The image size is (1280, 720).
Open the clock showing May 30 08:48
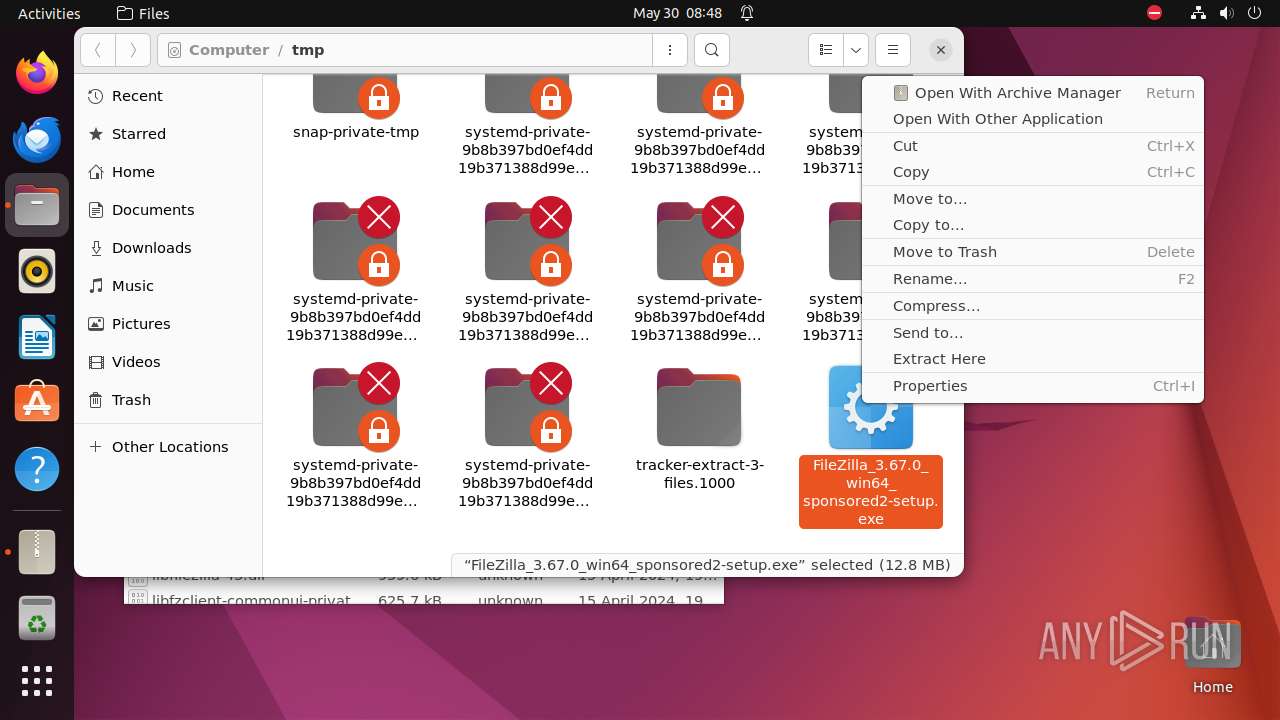677,13
